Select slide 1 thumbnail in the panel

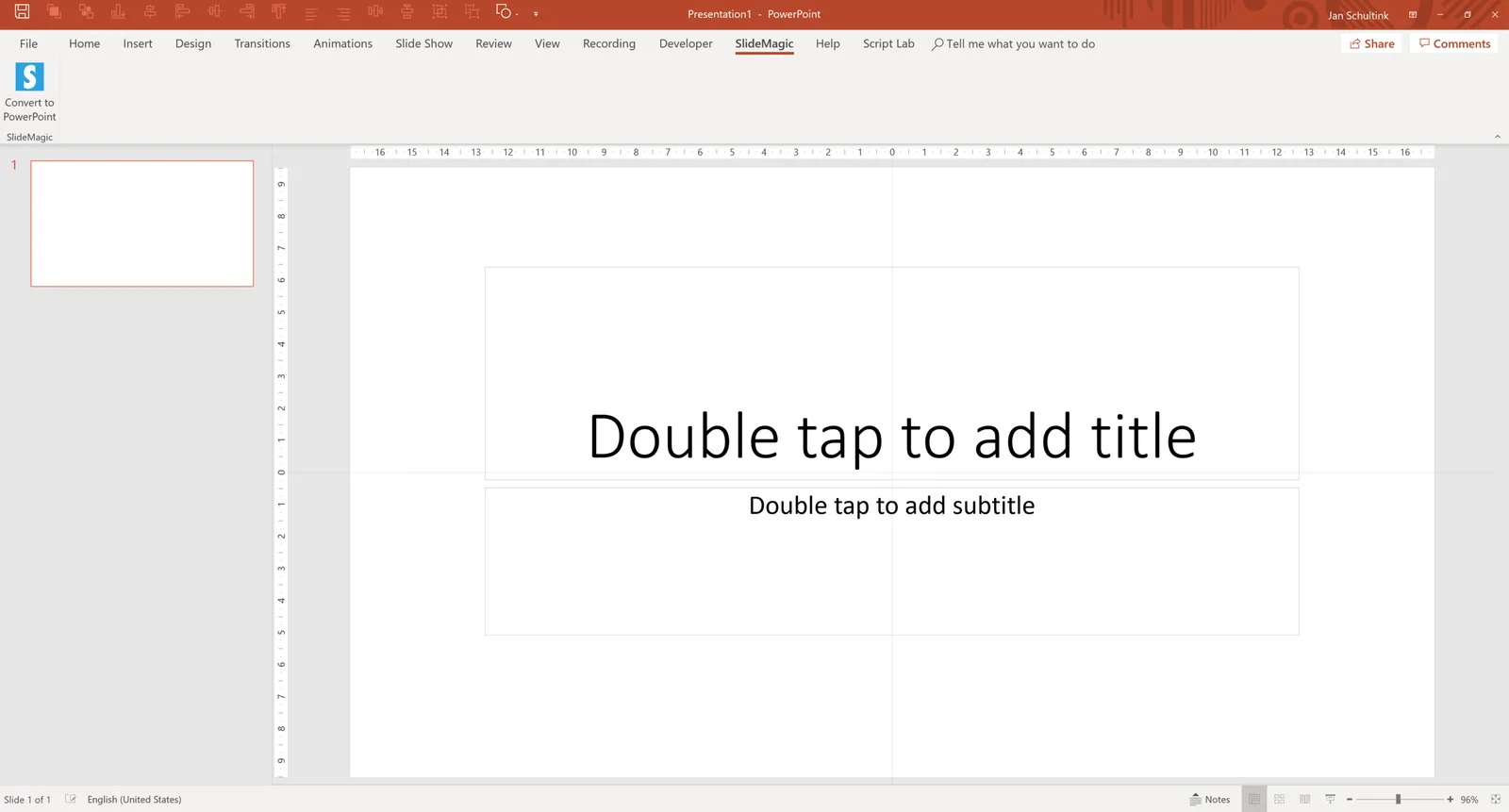click(x=142, y=224)
